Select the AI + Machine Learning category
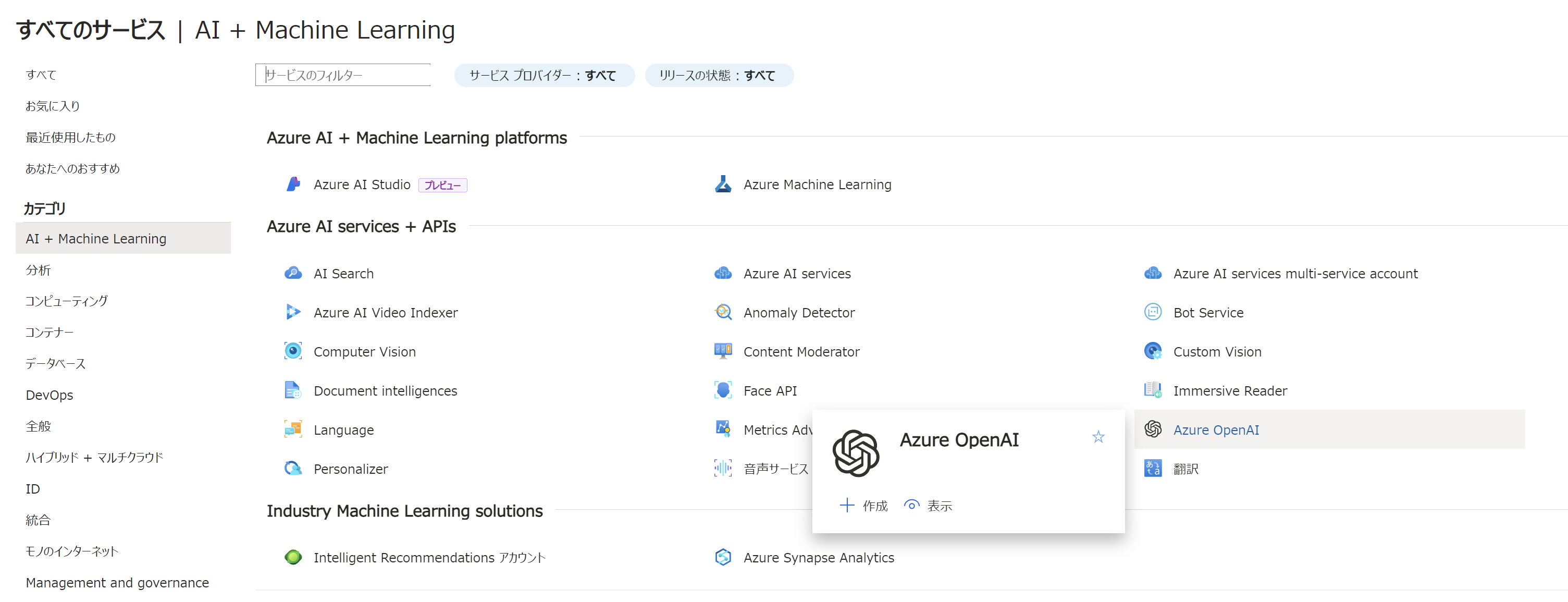The width and height of the screenshot is (1568, 602). 123,238
